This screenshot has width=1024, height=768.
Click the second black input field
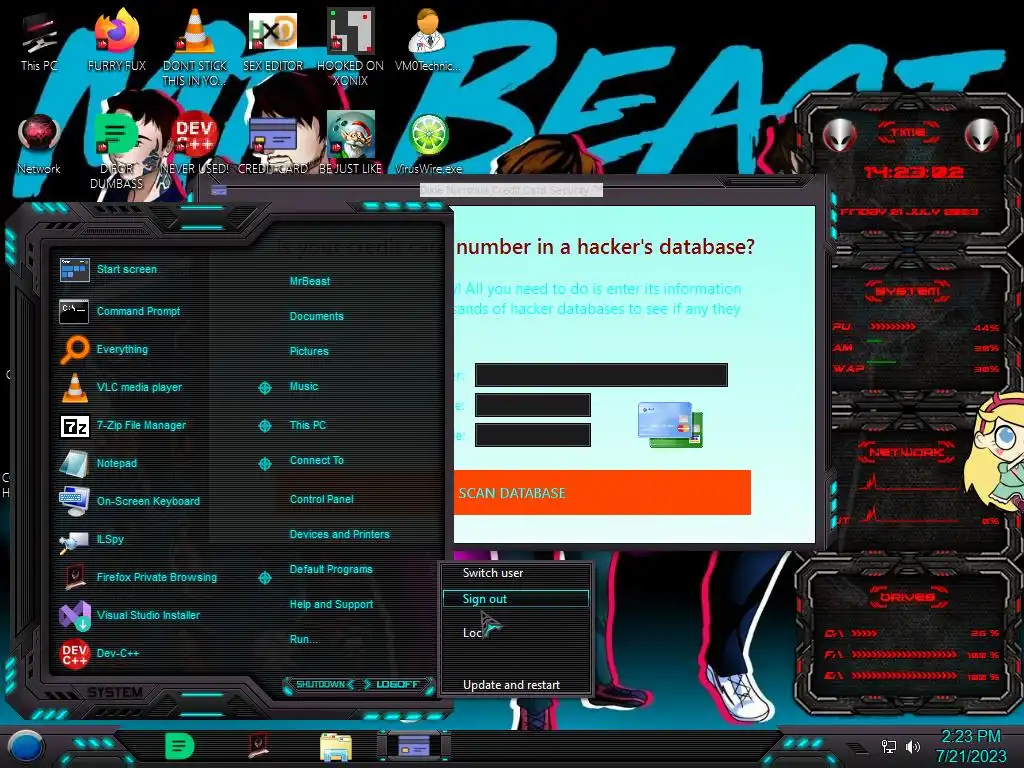[x=533, y=405]
